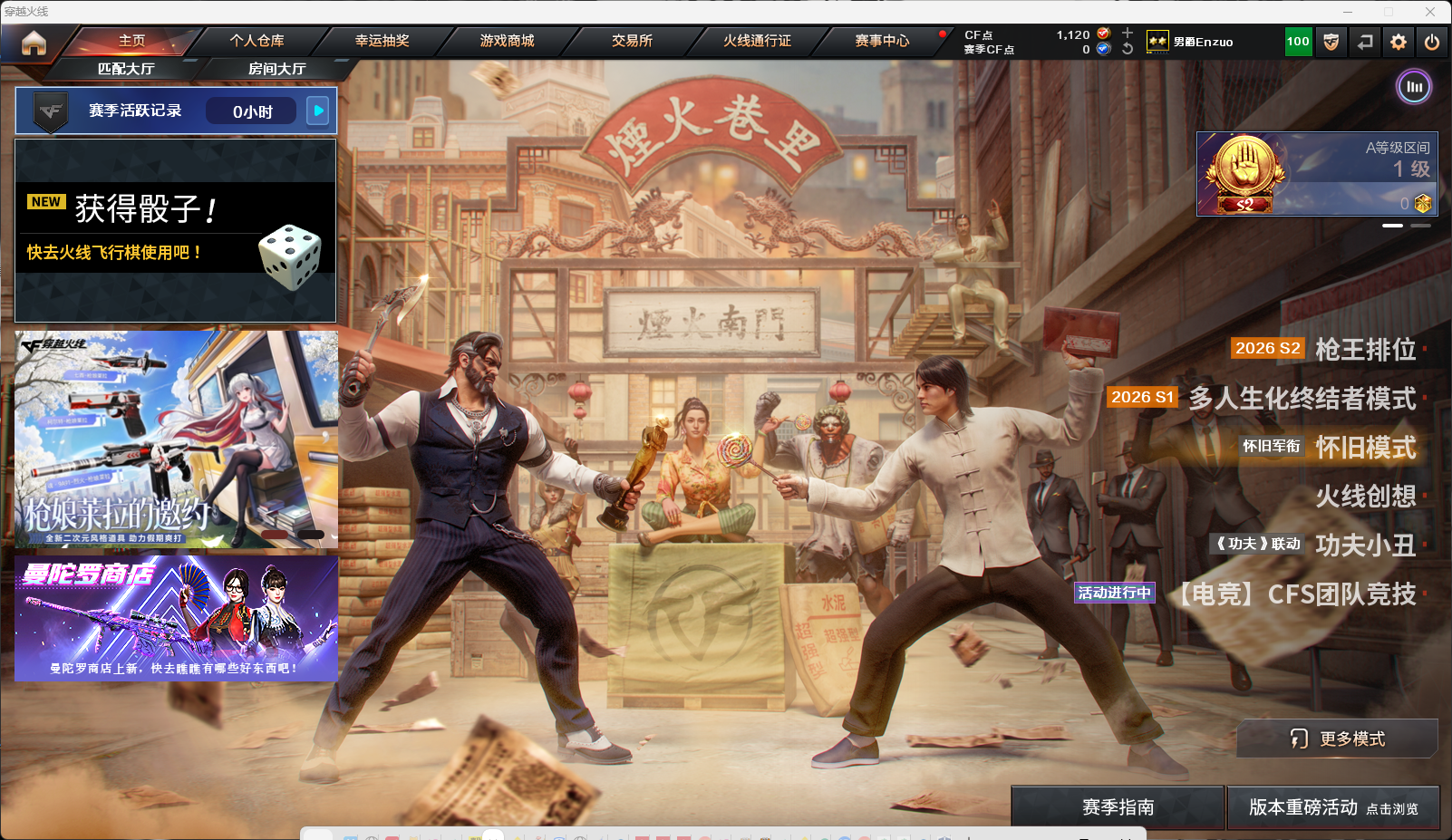The height and width of the screenshot is (840, 1452).
Task: Select the 功夫小丑 mode
Action: click(x=1366, y=546)
